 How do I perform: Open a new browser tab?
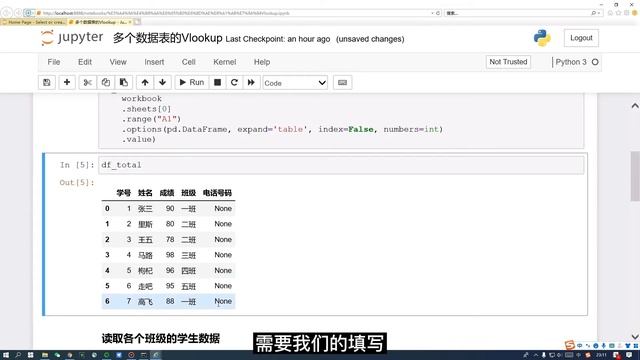137,22
